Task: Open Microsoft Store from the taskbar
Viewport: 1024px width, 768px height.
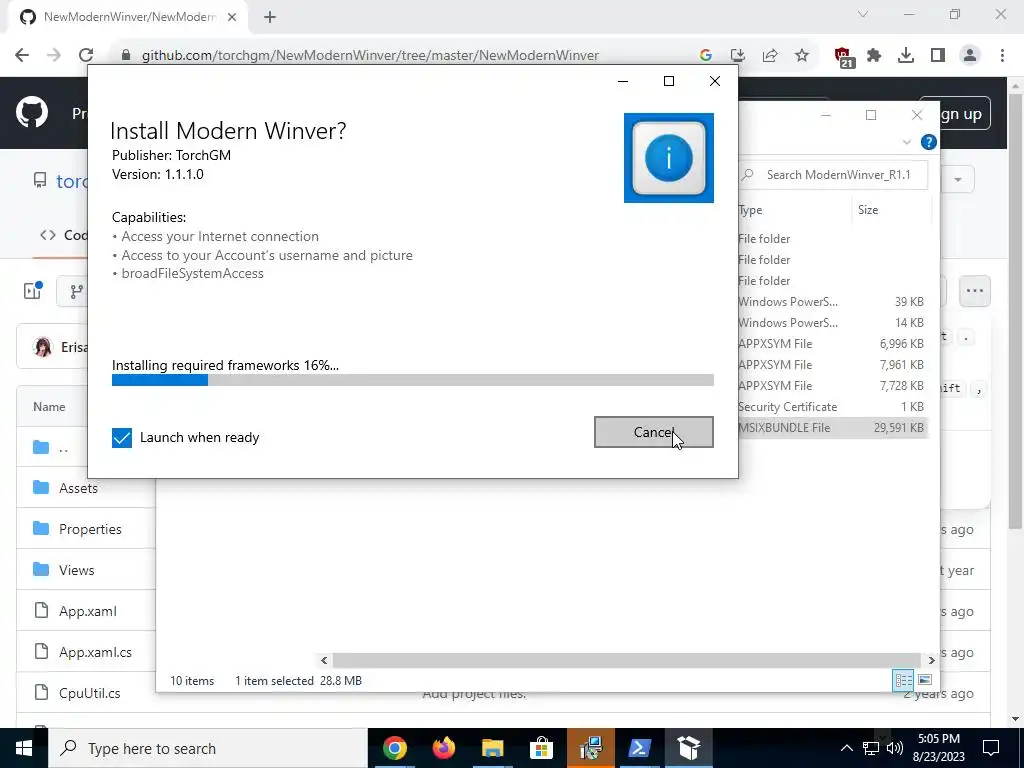Action: pos(541,748)
